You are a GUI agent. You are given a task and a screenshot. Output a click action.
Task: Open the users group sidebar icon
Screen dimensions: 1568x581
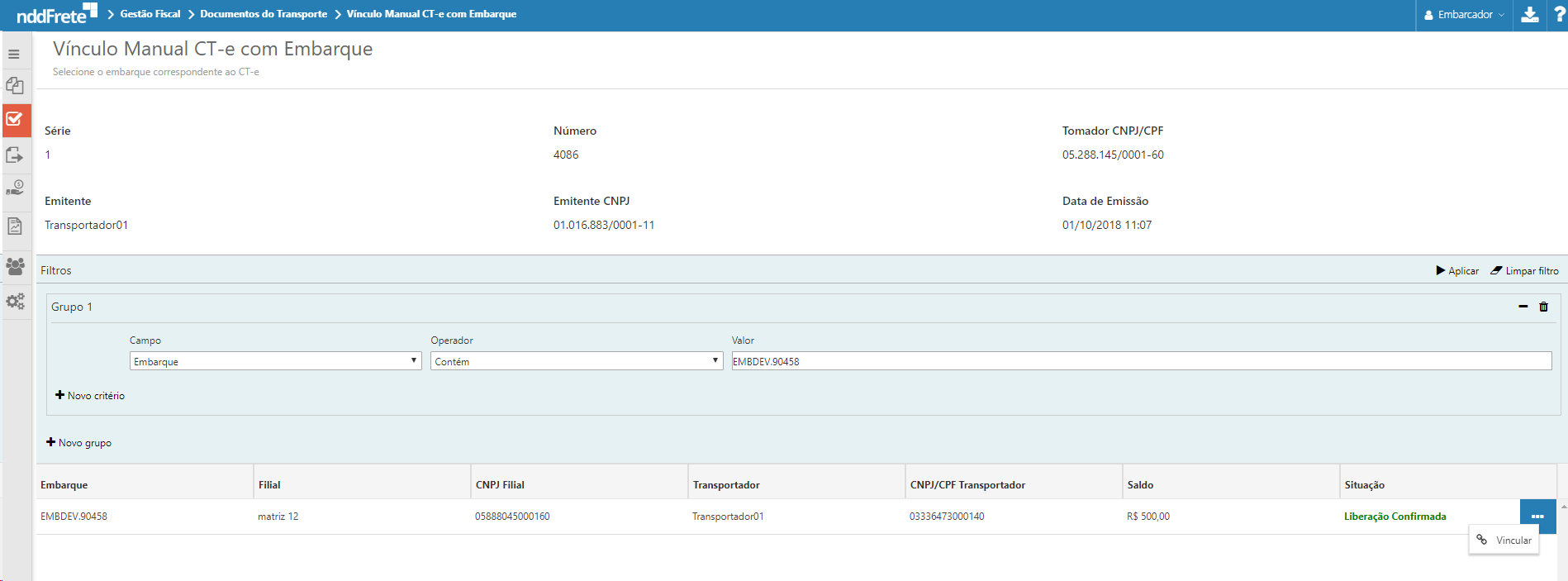[15, 267]
